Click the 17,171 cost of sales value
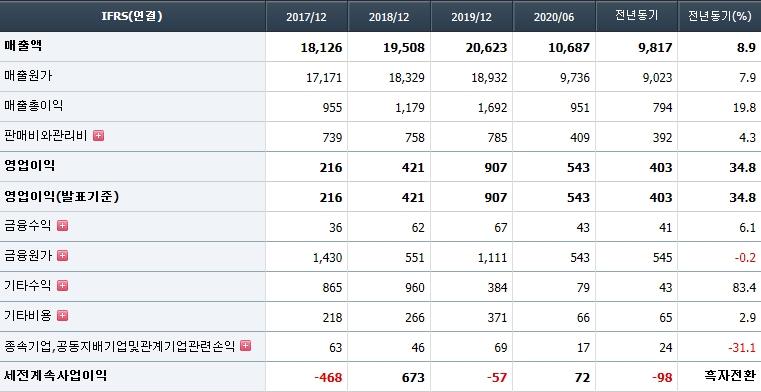The width and height of the screenshot is (761, 392). point(324,78)
